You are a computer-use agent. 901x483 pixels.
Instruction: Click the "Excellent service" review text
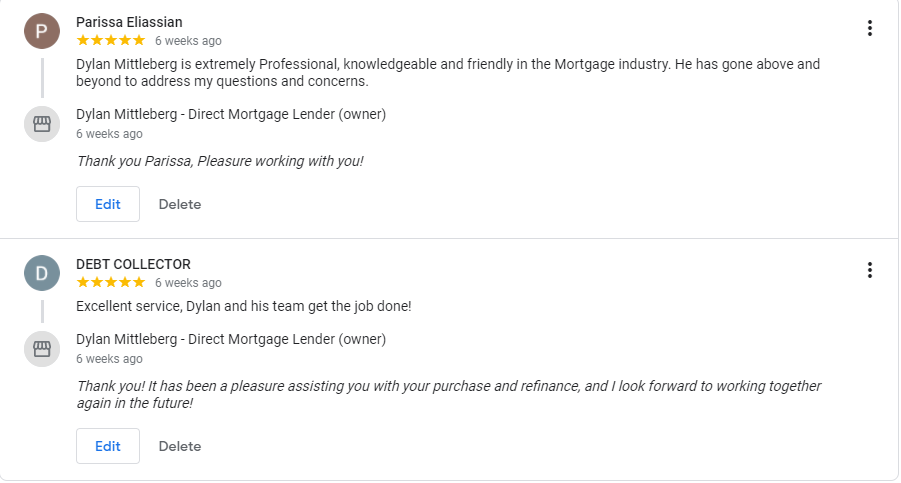[243, 306]
